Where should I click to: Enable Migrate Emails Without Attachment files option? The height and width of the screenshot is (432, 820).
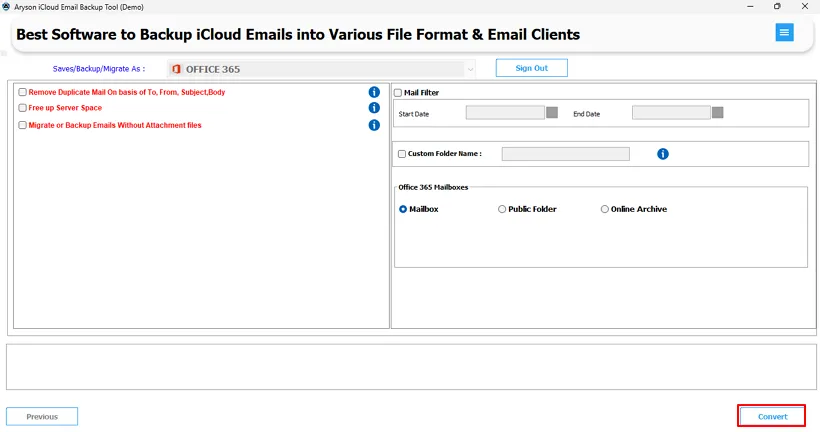click(22, 125)
